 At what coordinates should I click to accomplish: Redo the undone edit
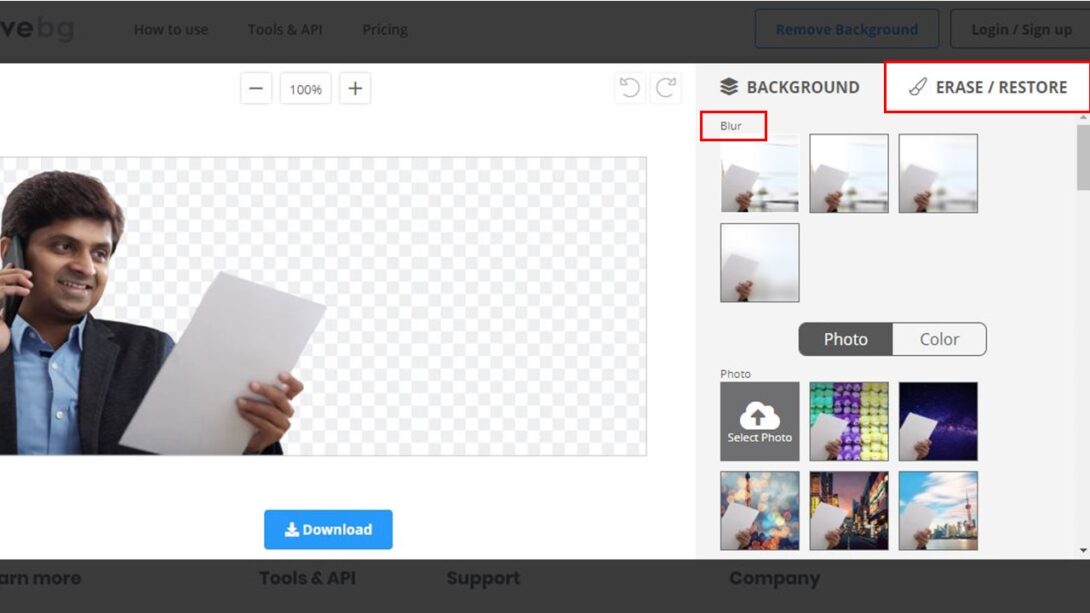[x=665, y=88]
